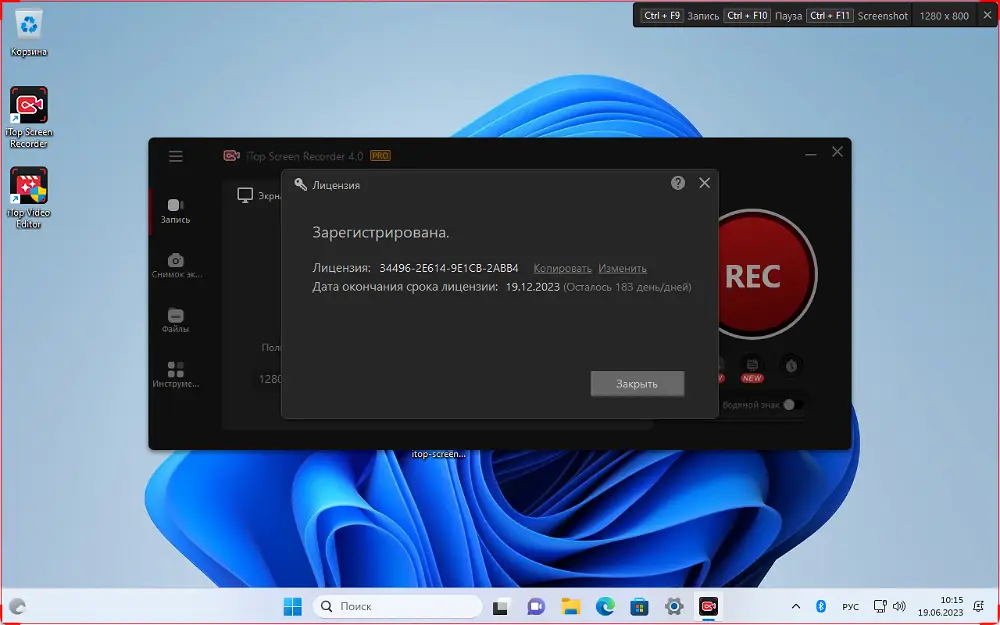The image size is (1000, 625).
Task: Click the help question mark icon in dialog
Action: point(678,183)
